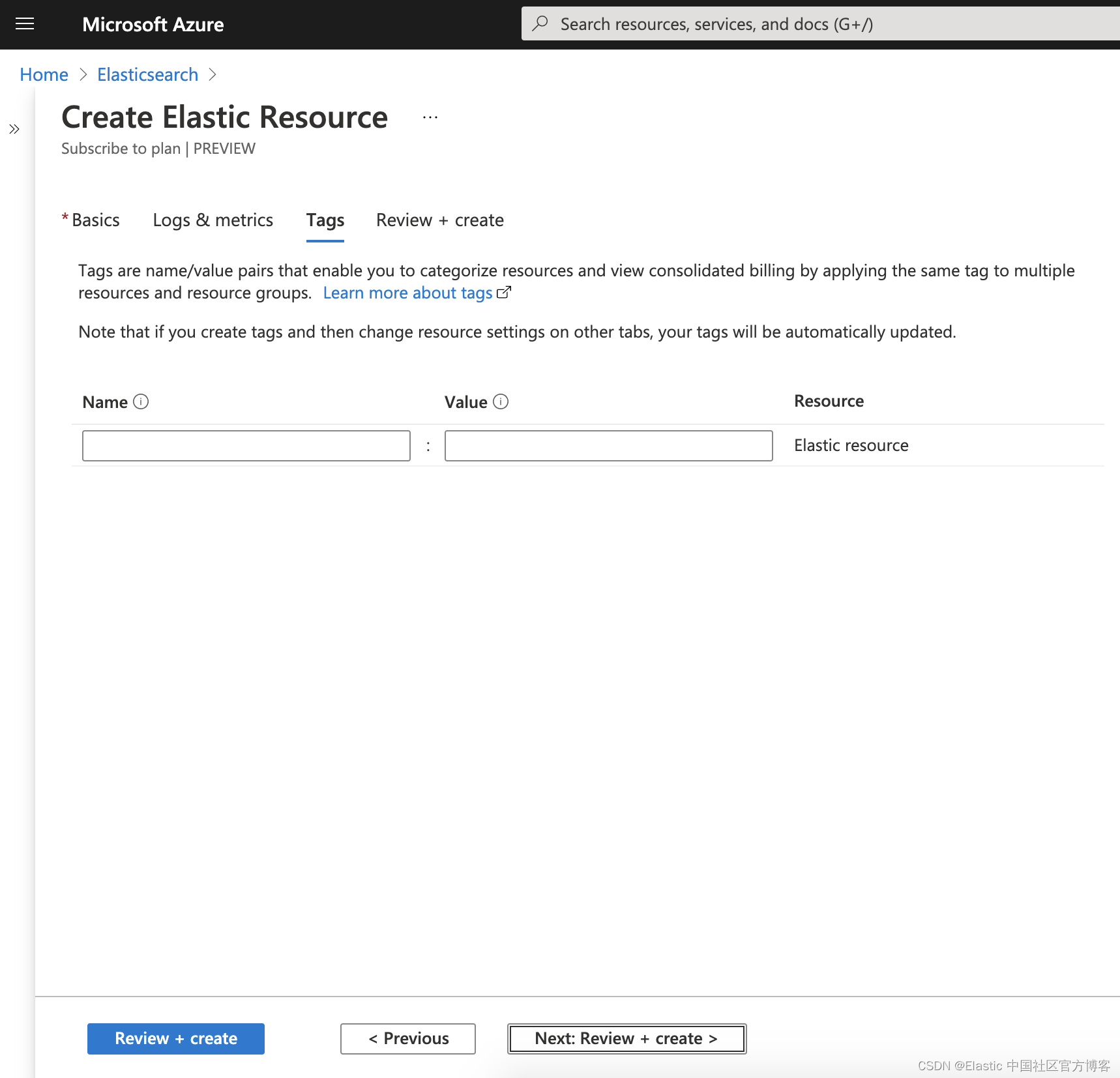The height and width of the screenshot is (1078, 1120).
Task: Switch to the Review + create tab
Action: 439,220
